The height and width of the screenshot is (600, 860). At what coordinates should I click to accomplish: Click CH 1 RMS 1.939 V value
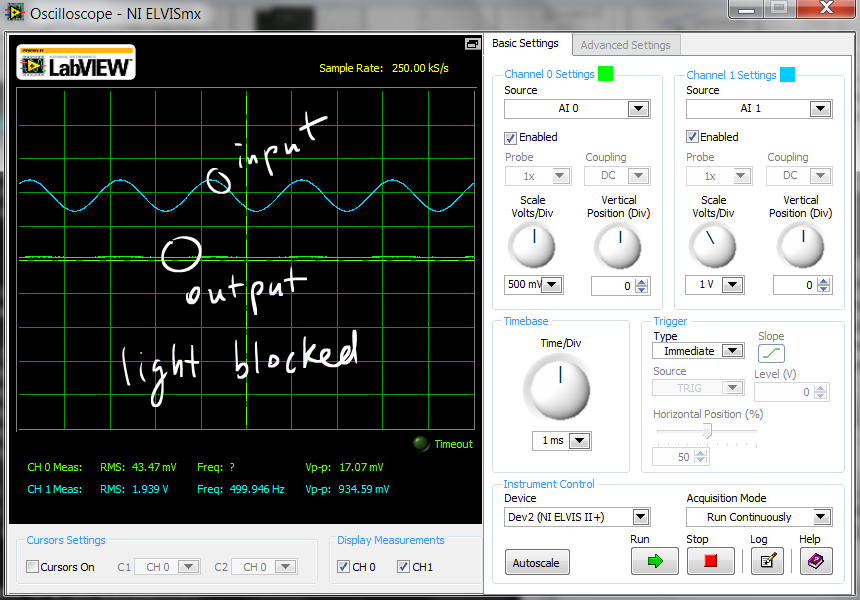[x=150, y=489]
